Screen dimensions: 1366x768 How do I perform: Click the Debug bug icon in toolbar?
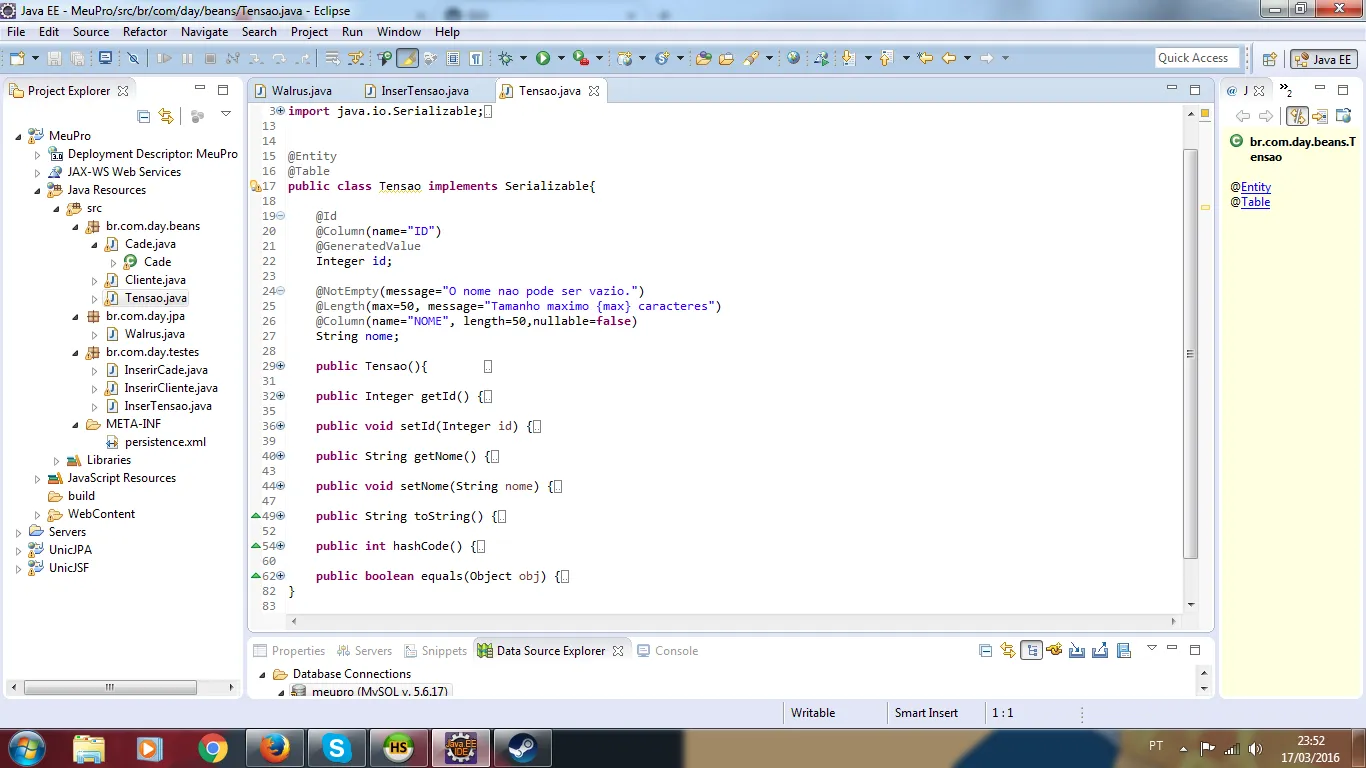(x=506, y=58)
